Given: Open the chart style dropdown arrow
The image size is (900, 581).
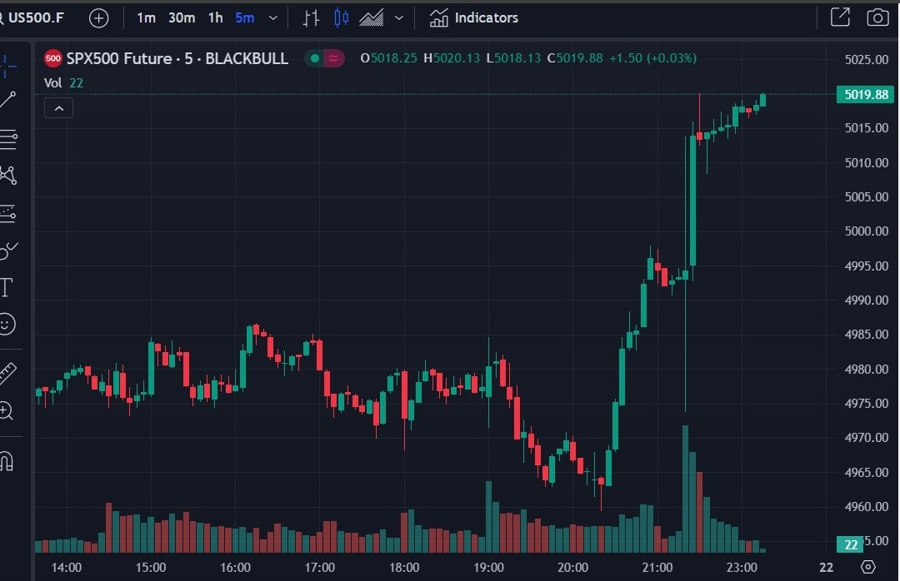Looking at the screenshot, I should click(399, 18).
